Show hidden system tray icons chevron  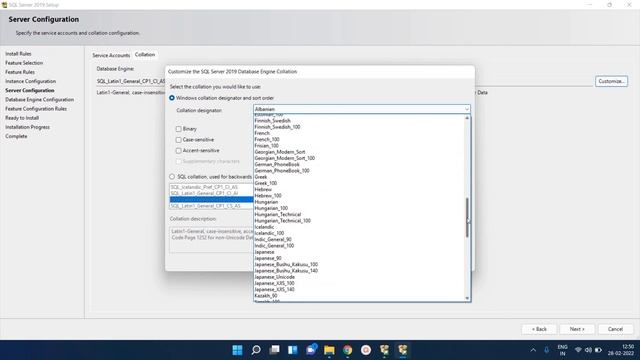533,350
